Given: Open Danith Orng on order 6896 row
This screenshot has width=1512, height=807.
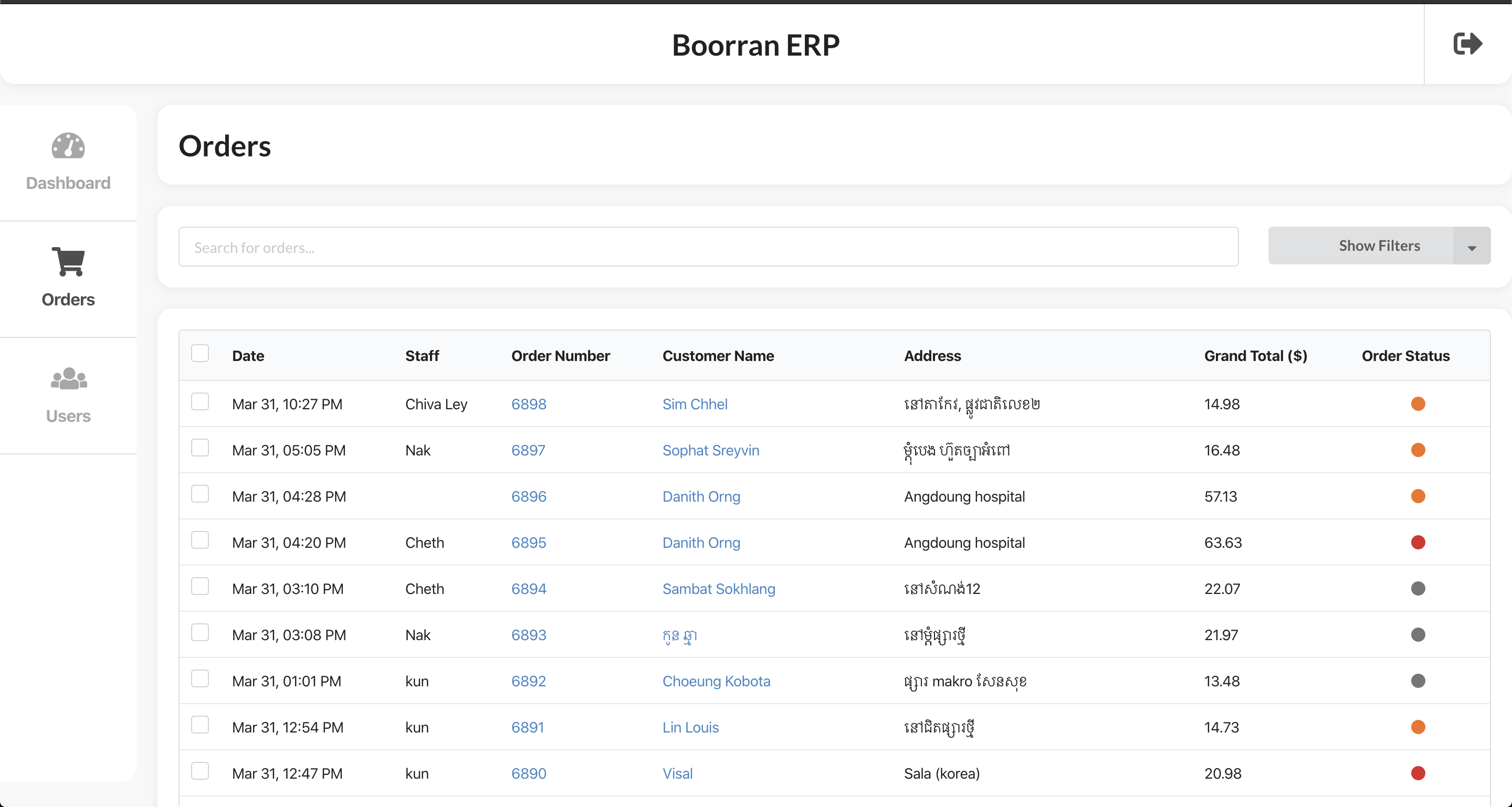Looking at the screenshot, I should coord(701,497).
